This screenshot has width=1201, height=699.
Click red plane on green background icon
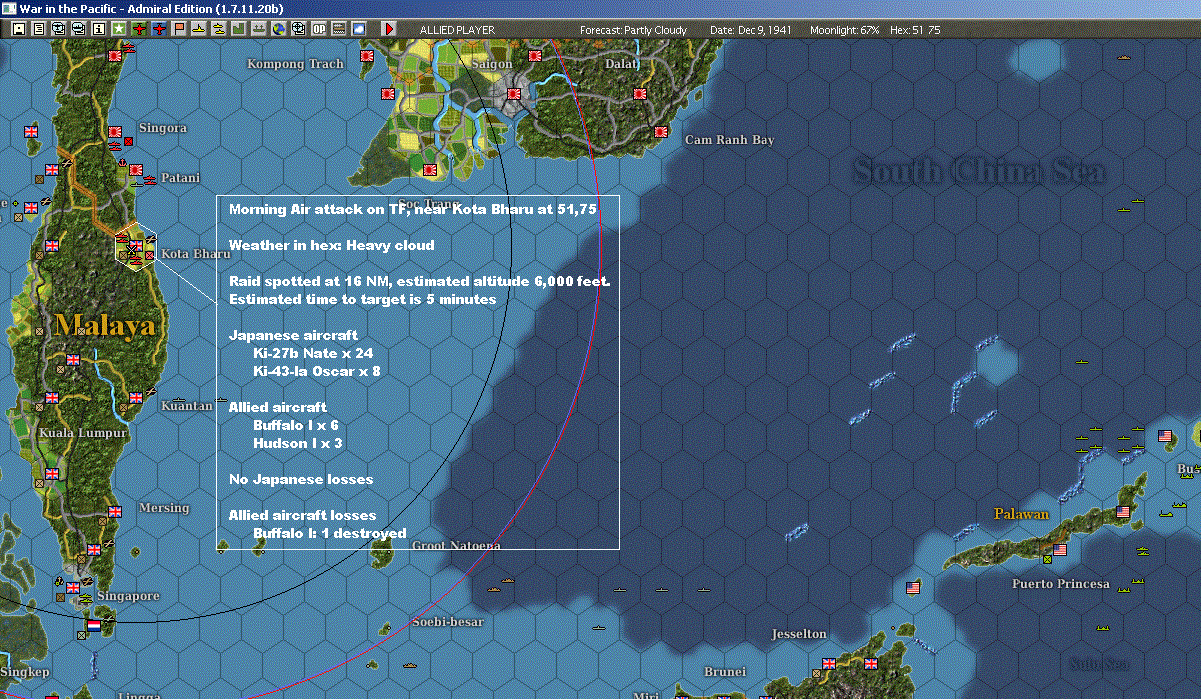(x=139, y=29)
